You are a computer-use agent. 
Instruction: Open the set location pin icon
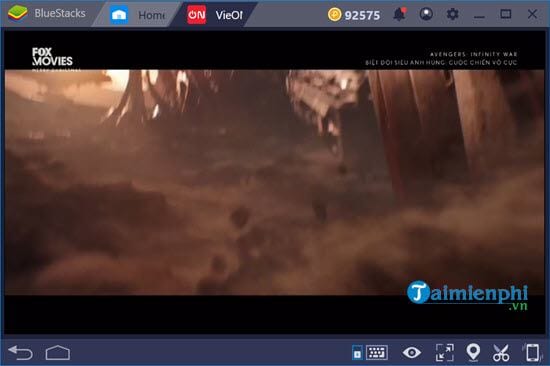pos(473,352)
